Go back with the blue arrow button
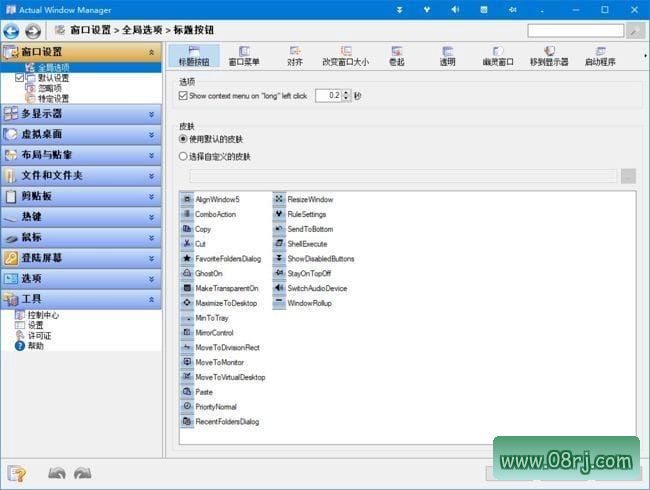This screenshot has width=650, height=490. click(x=12, y=31)
